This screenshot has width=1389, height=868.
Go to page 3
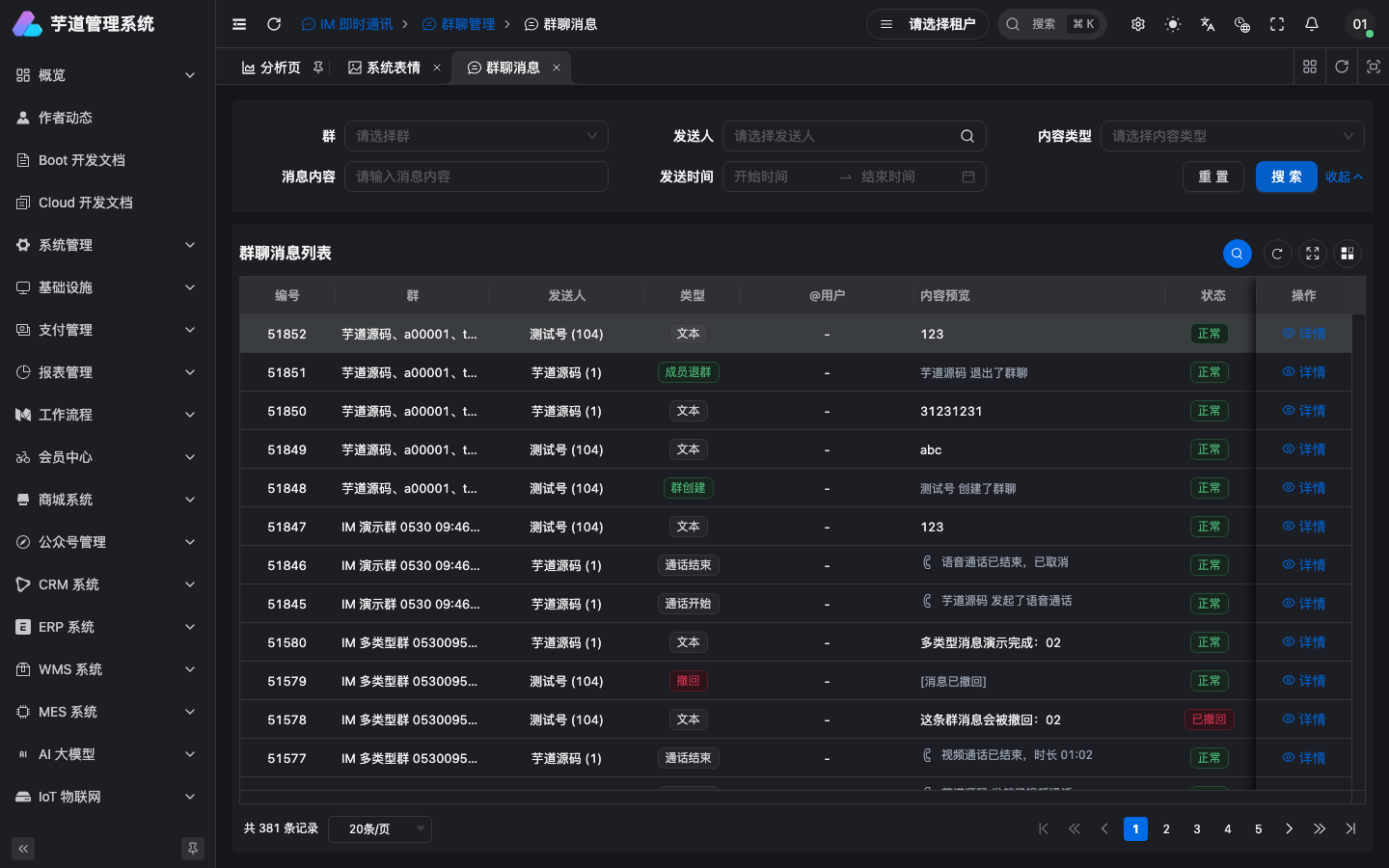pos(1197,828)
